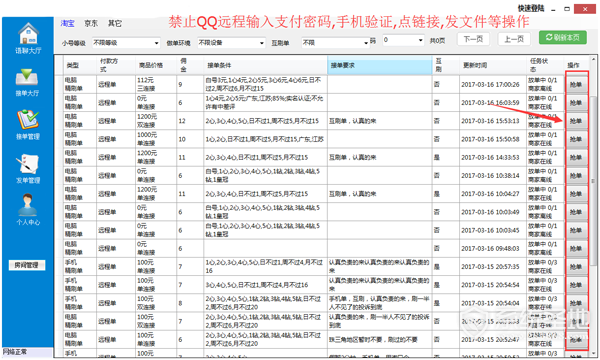This screenshot has width=600, height=360.
Task: Sort by the 付款方式 column header
Action: tap(116, 65)
